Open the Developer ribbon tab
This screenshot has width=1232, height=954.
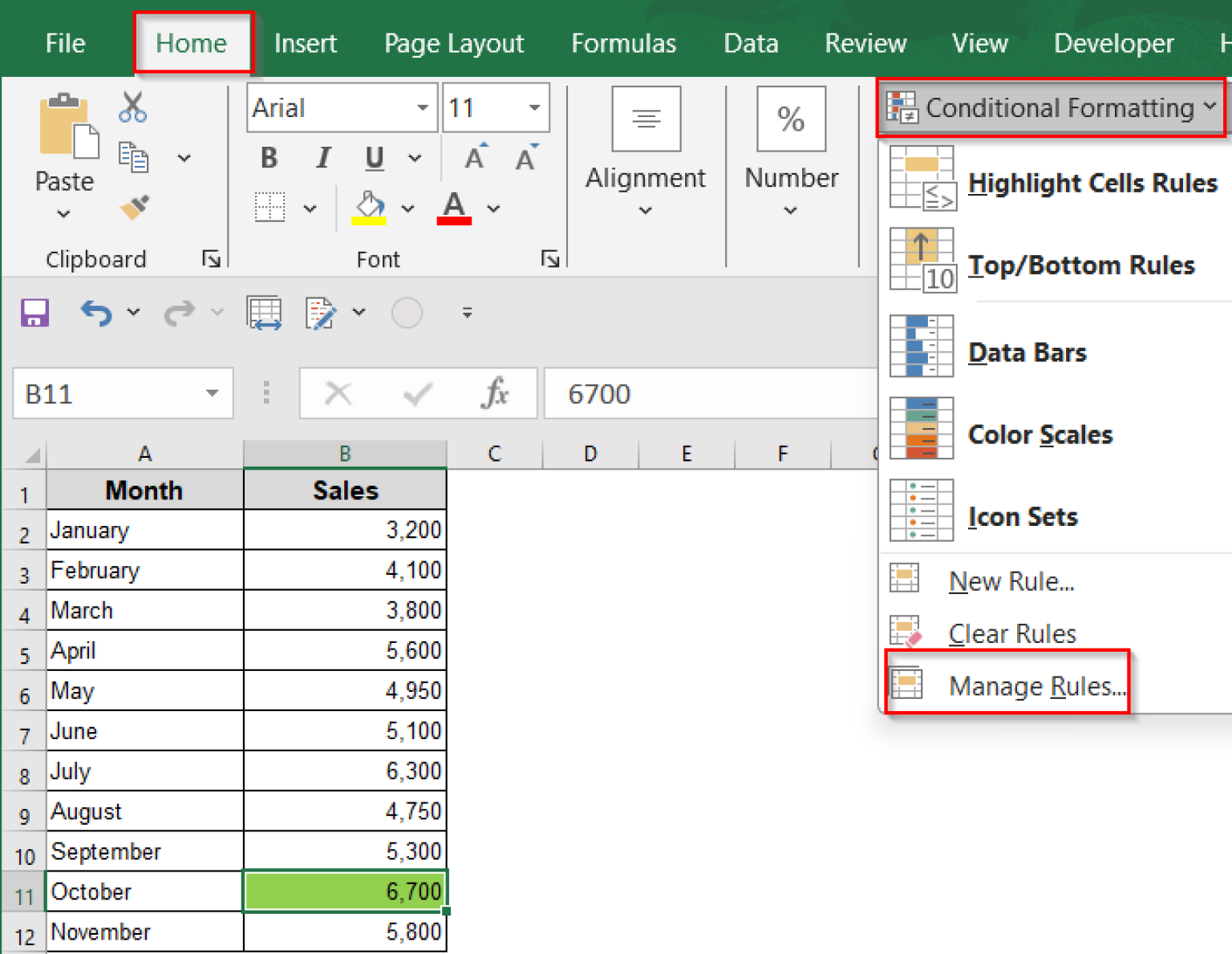click(x=1113, y=44)
